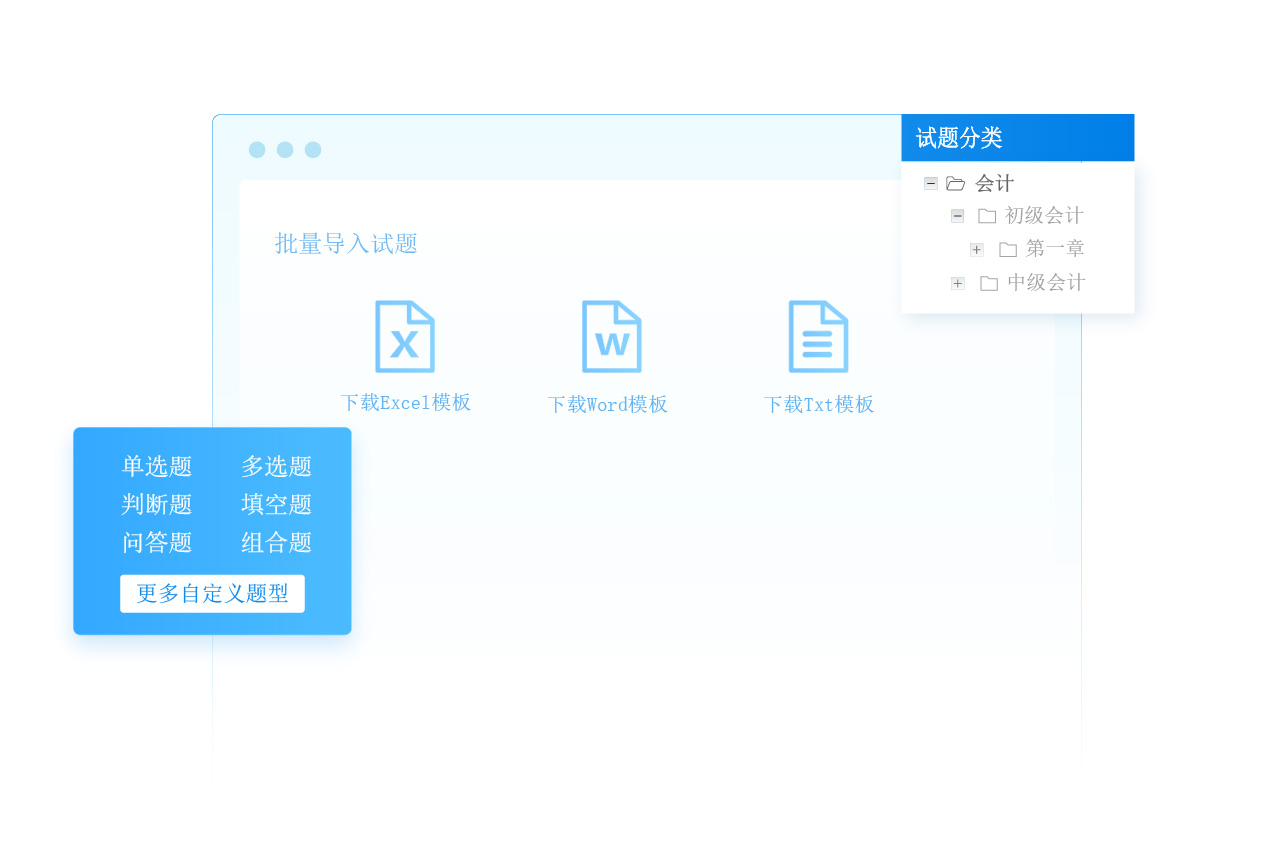
Task: Select the 多选题 question type
Action: click(277, 466)
